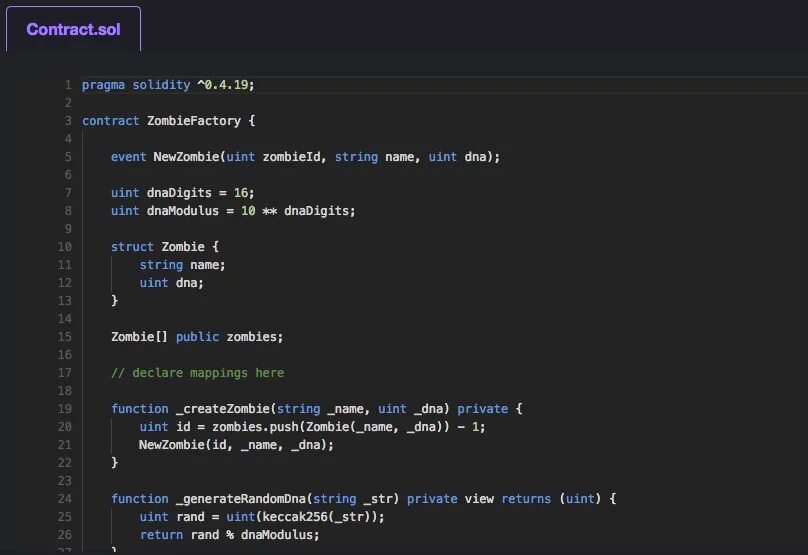Click the 'string name;' line inside struct

[182, 265]
